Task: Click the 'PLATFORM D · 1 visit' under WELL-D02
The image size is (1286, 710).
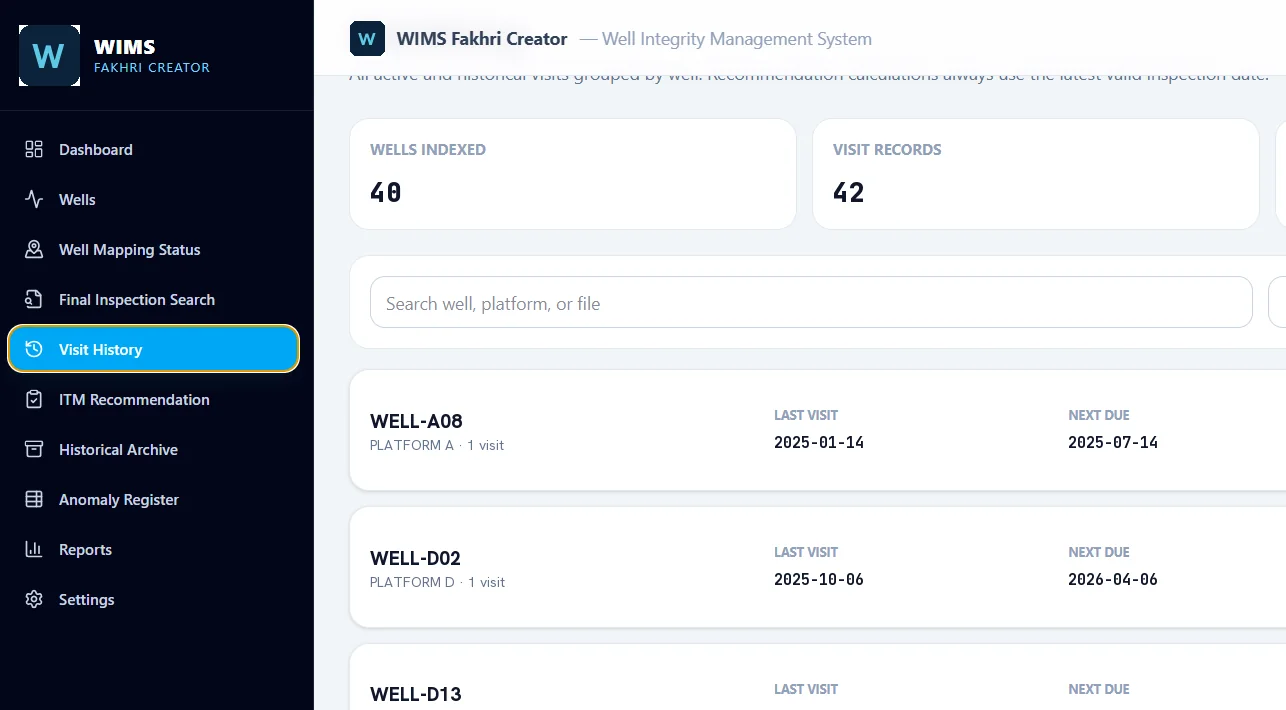Action: 438,582
